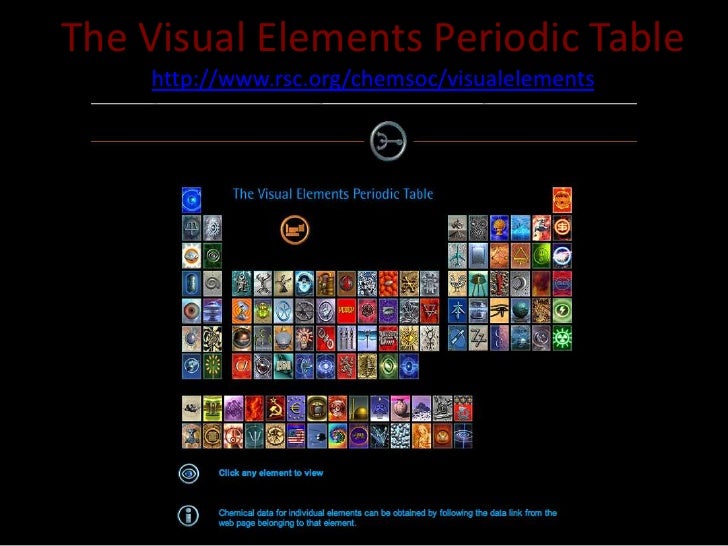Open the dark green Magnesium rings tile
This screenshot has width=728, height=546.
pyautogui.click(x=212, y=256)
